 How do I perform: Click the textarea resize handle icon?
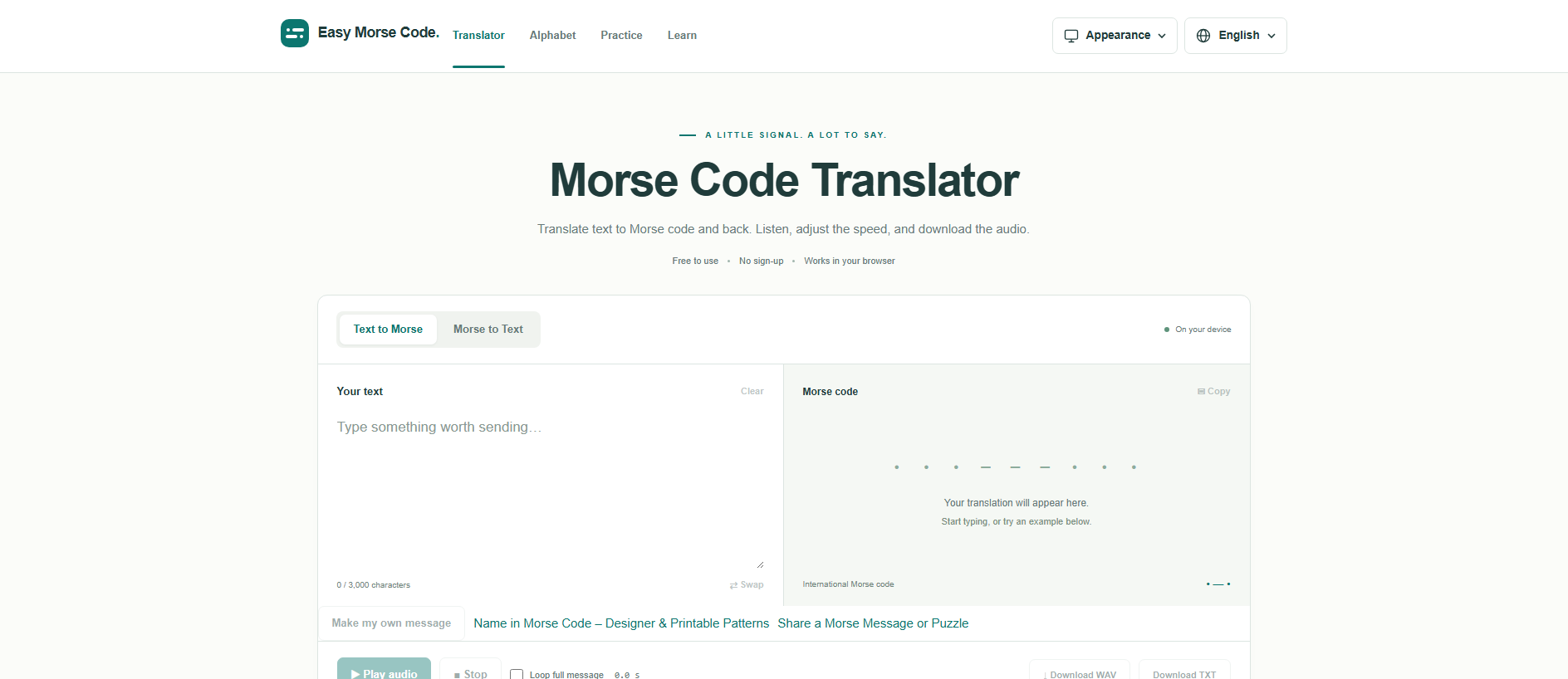pyautogui.click(x=759, y=564)
